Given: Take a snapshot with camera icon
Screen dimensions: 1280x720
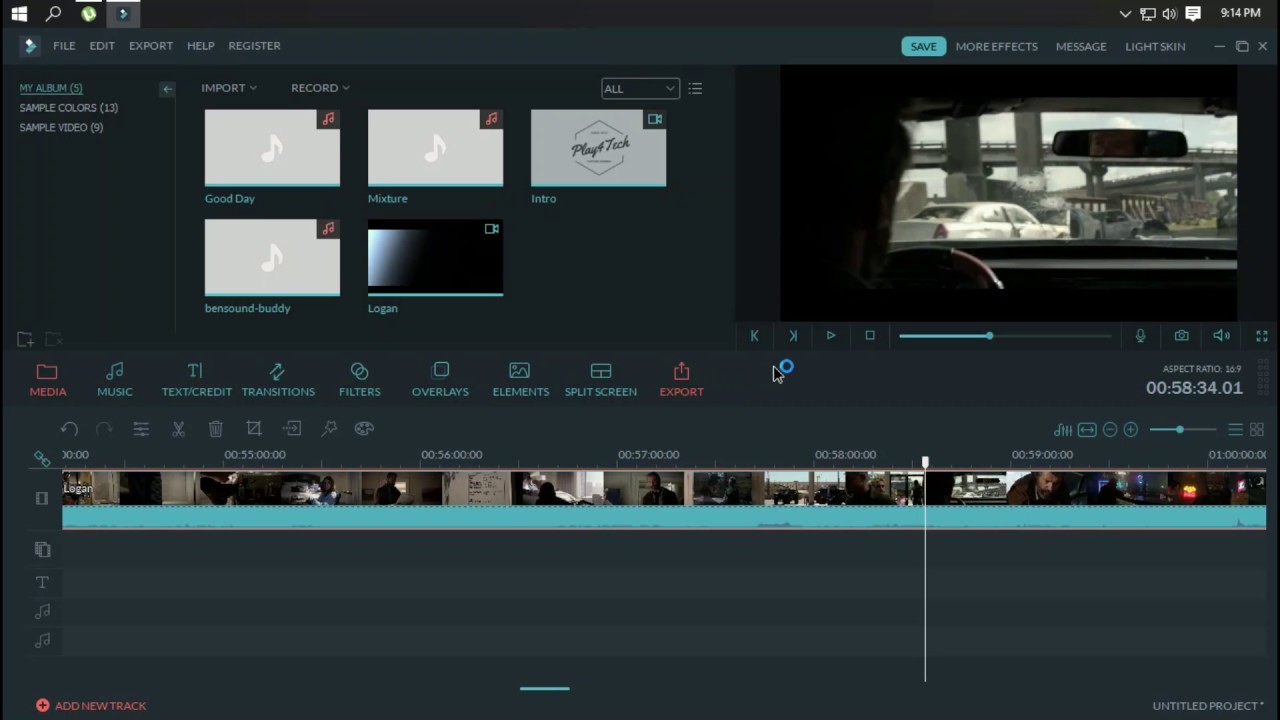Looking at the screenshot, I should click(x=1182, y=336).
